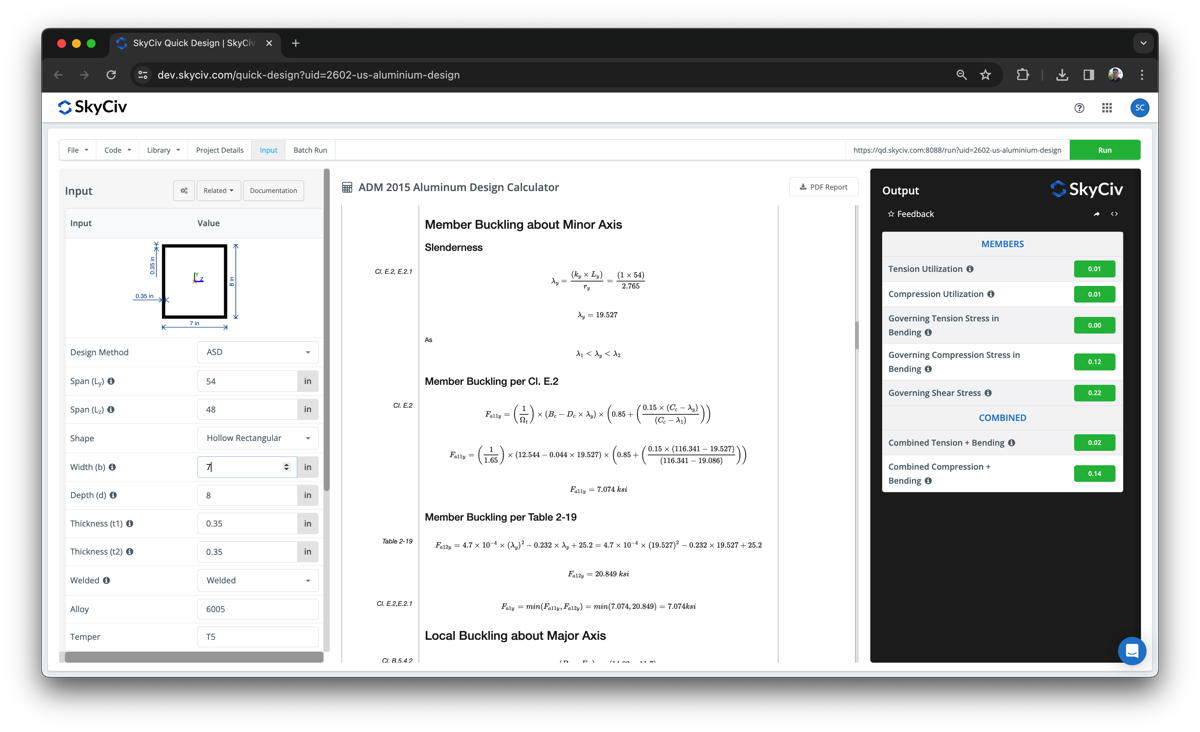
Task: Open the help question mark icon
Action: [x=1079, y=108]
